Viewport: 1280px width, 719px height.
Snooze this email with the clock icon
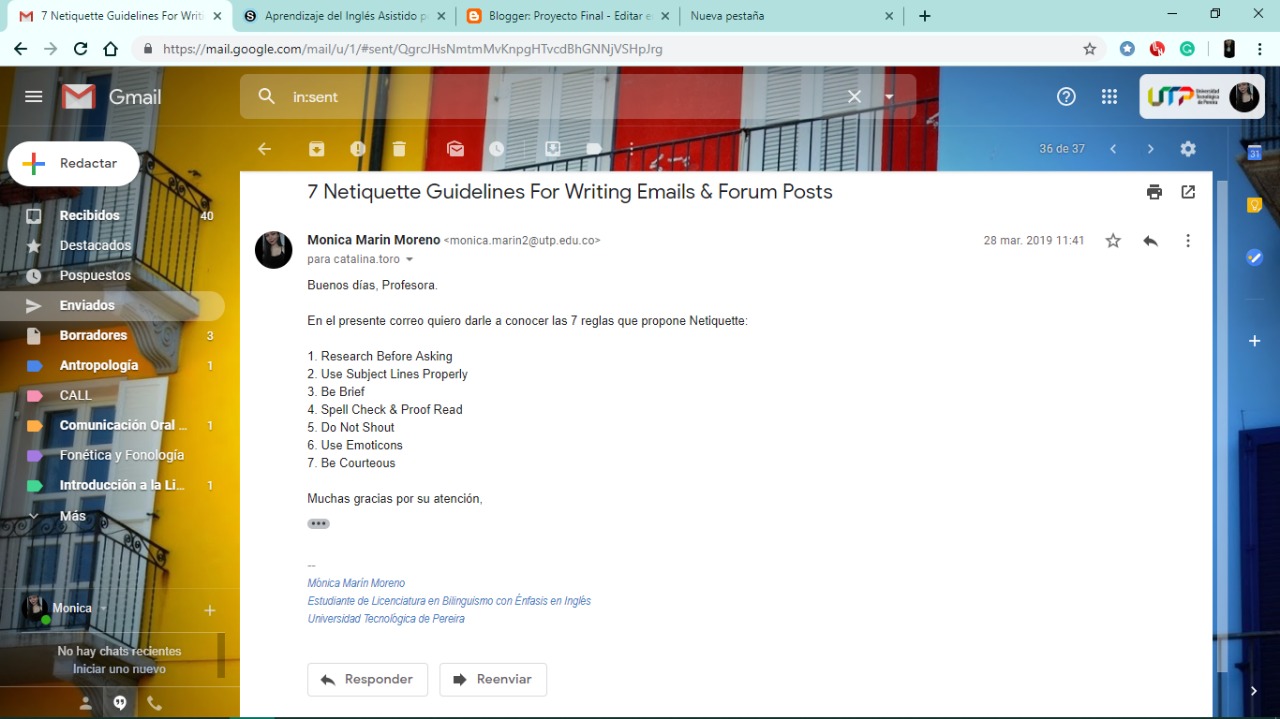496,148
